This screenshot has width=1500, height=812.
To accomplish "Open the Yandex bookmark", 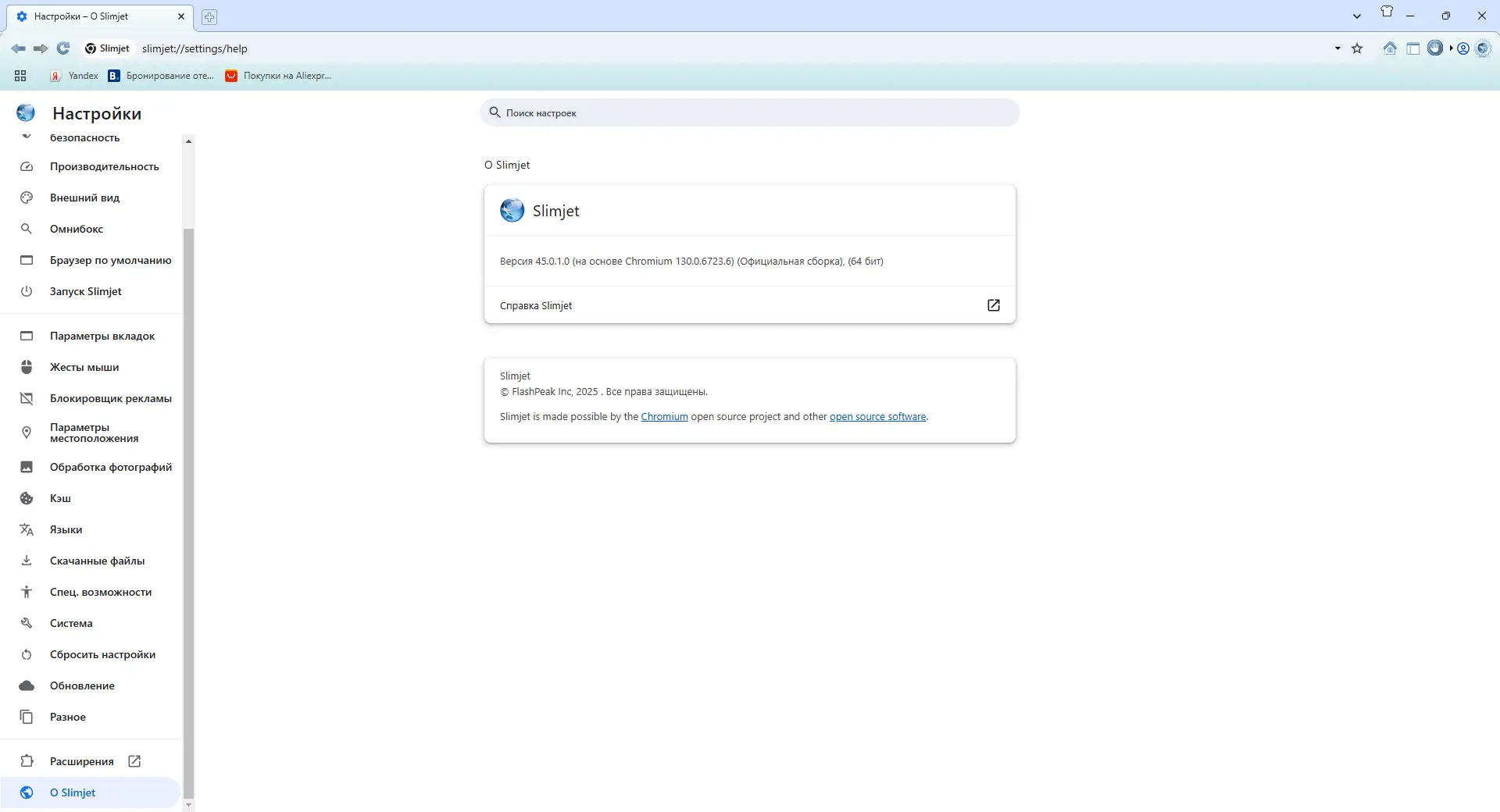I will coord(74,76).
